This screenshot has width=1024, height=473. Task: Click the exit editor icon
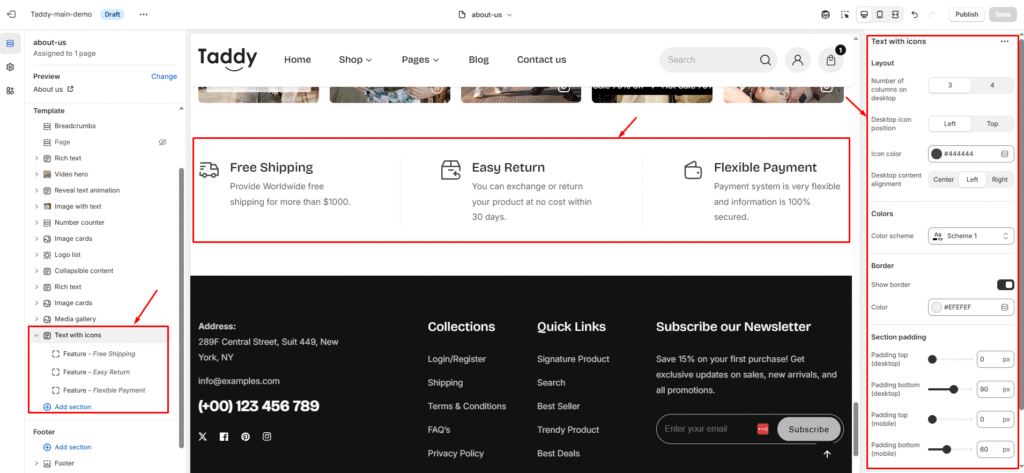coord(12,15)
